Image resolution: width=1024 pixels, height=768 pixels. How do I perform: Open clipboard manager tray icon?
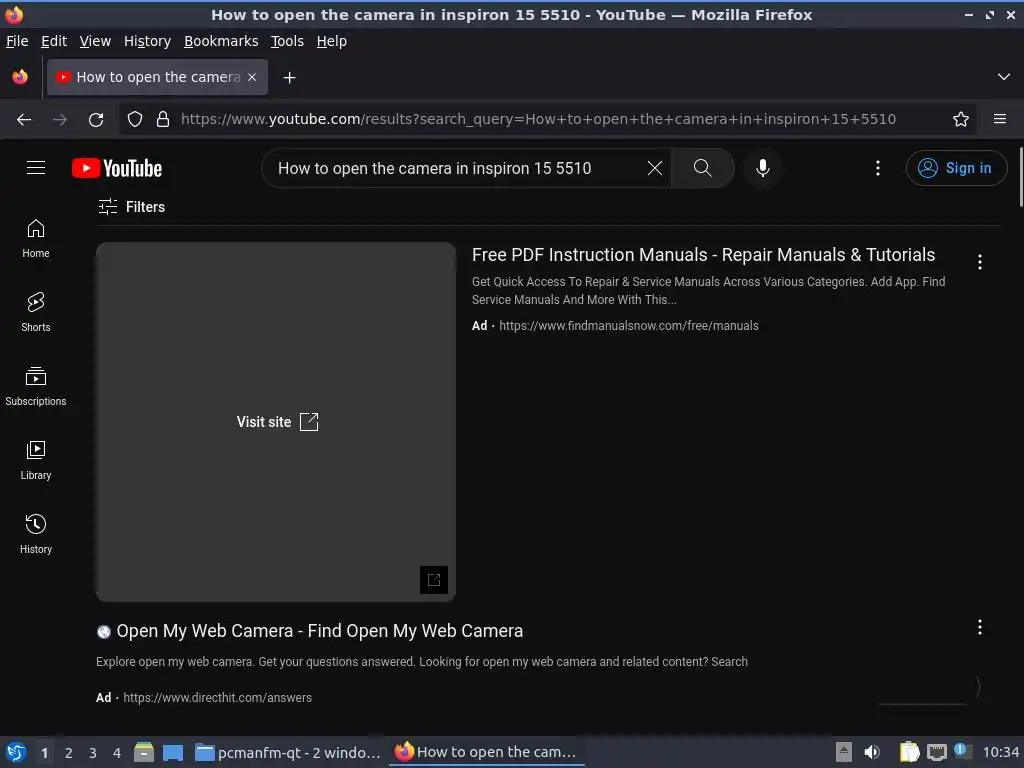(909, 752)
